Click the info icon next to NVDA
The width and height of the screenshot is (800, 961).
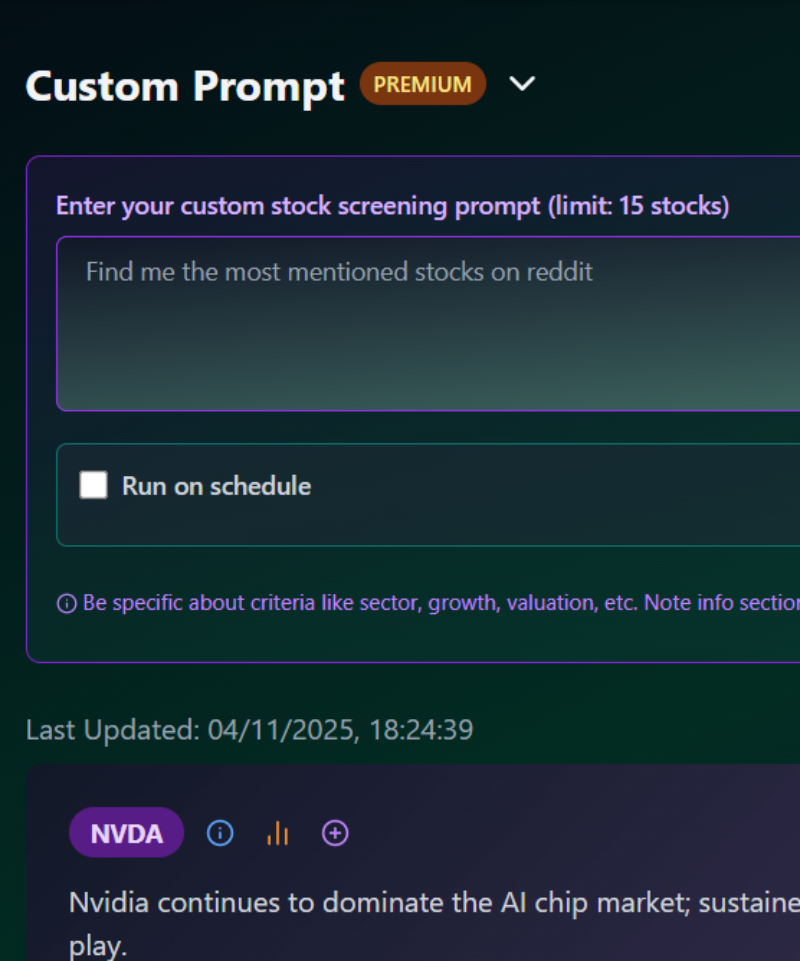220,833
